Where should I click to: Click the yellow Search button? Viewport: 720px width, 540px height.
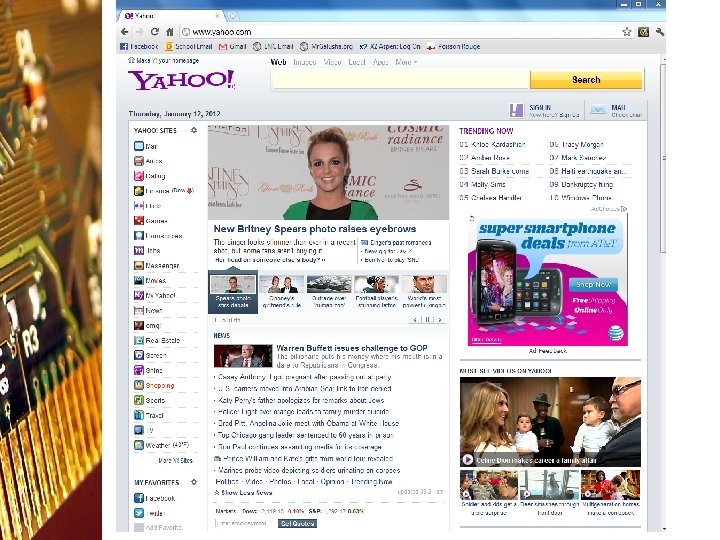coord(586,80)
